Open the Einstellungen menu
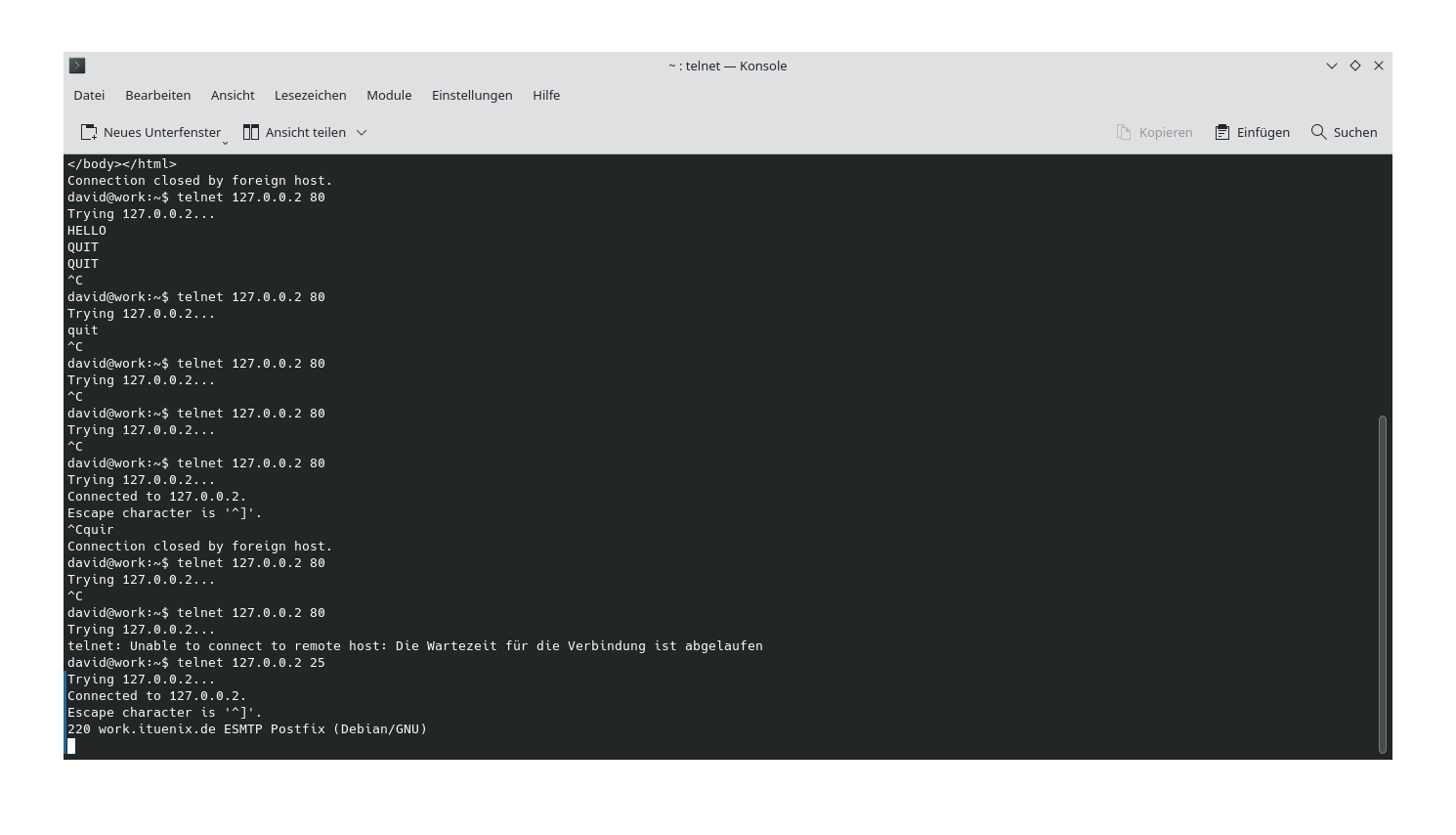The image size is (1456, 835). pyautogui.click(x=472, y=95)
